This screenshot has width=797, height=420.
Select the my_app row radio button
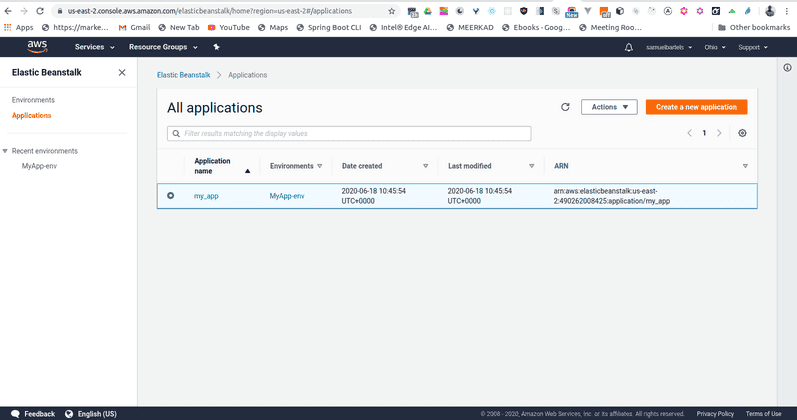pos(171,196)
